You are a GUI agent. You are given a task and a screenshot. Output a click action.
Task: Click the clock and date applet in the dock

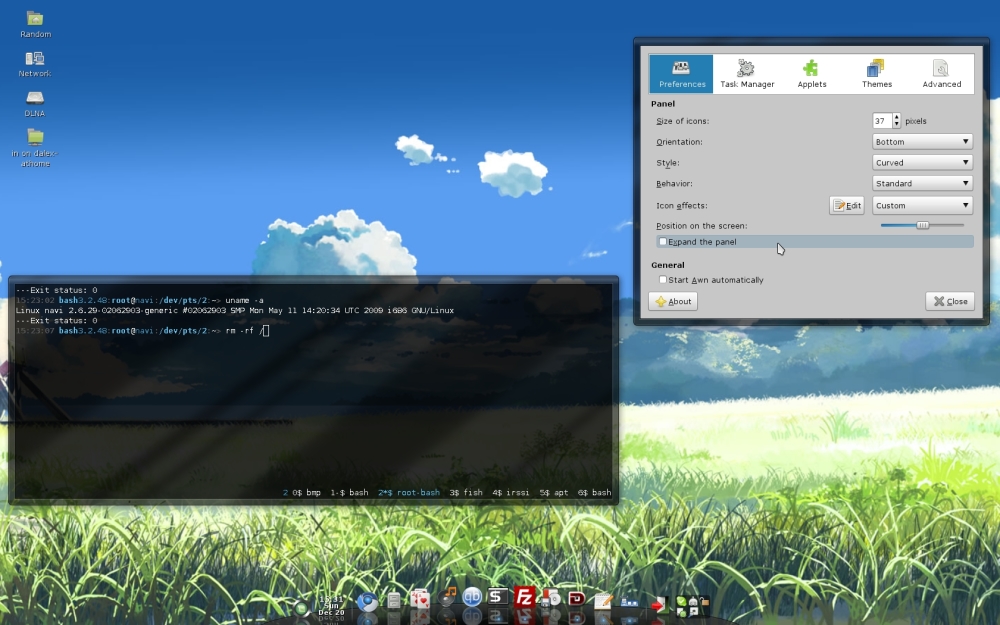[331, 605]
